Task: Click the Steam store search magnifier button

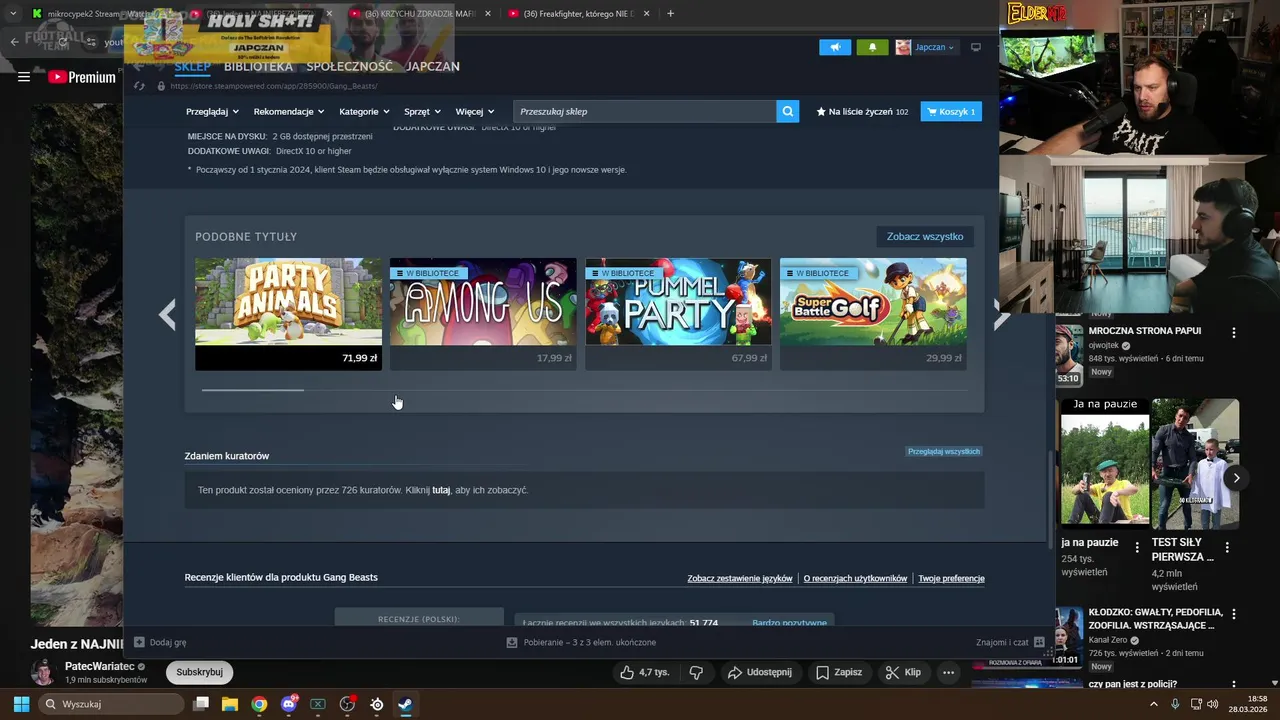Action: (788, 112)
